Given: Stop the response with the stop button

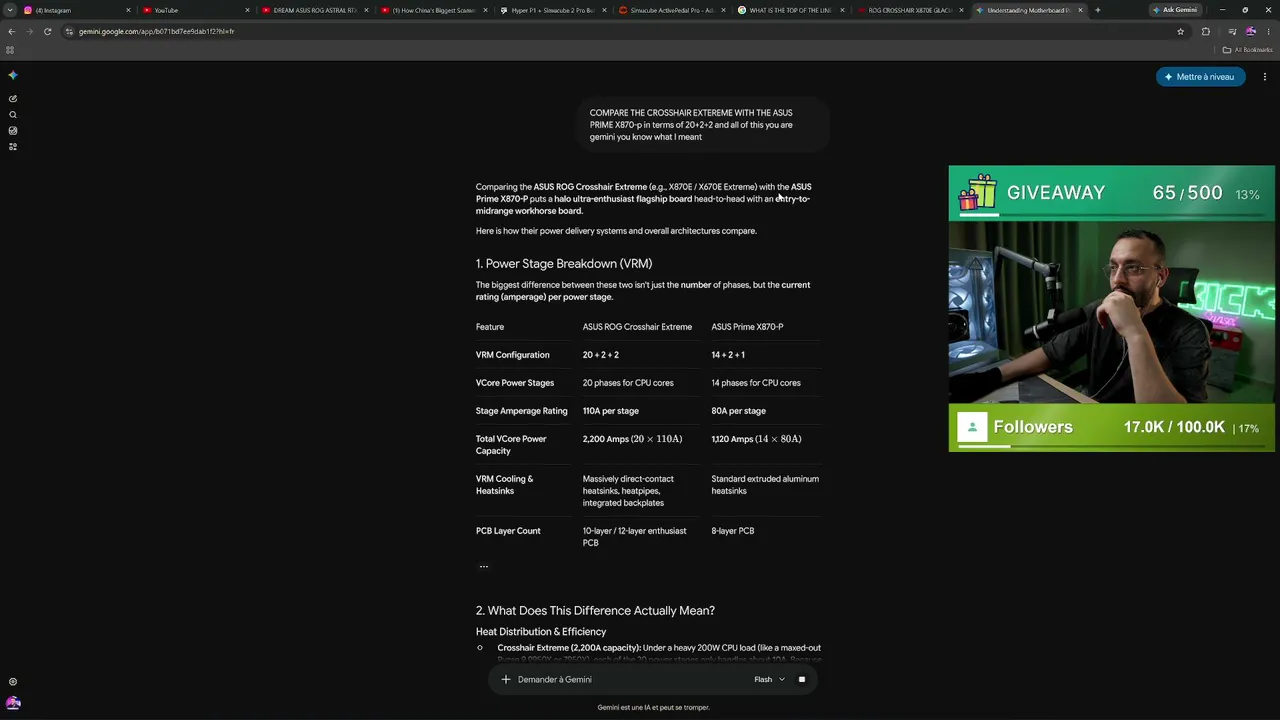Looking at the screenshot, I should coord(802,680).
